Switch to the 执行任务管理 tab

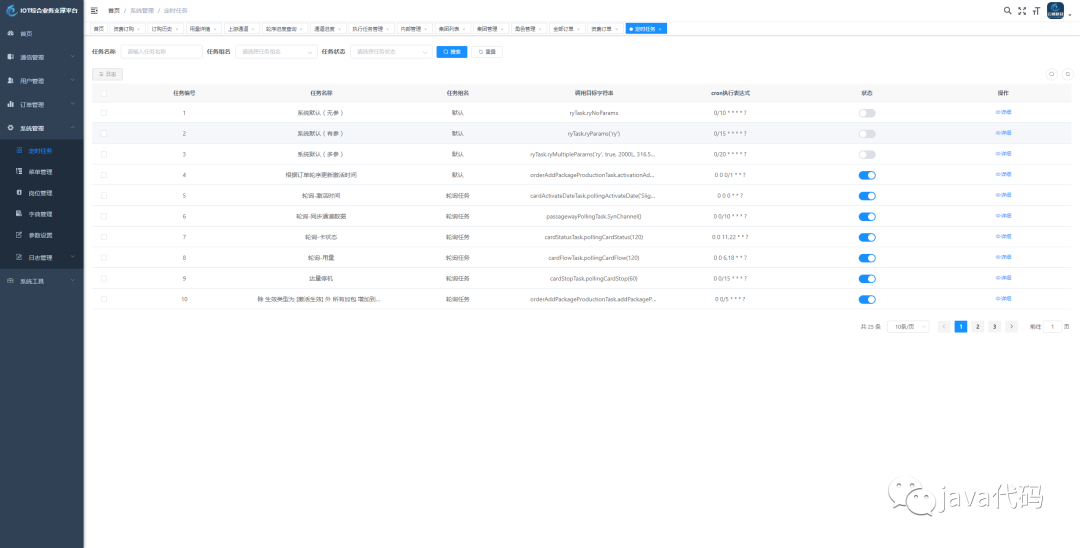coord(371,29)
